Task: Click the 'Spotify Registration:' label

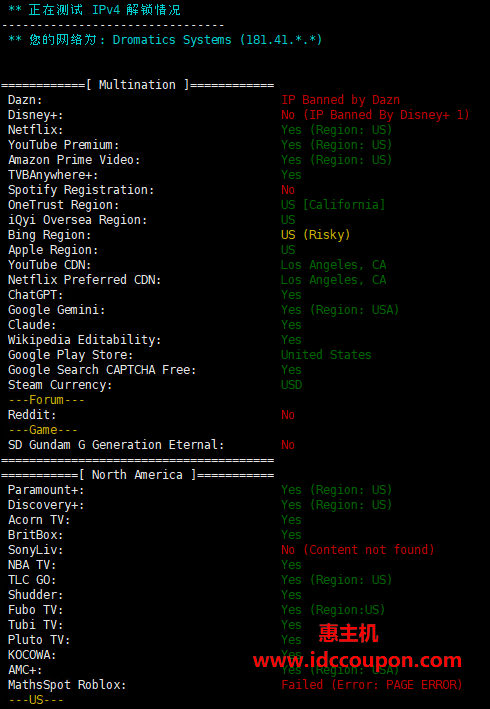Action: pyautogui.click(x=81, y=190)
